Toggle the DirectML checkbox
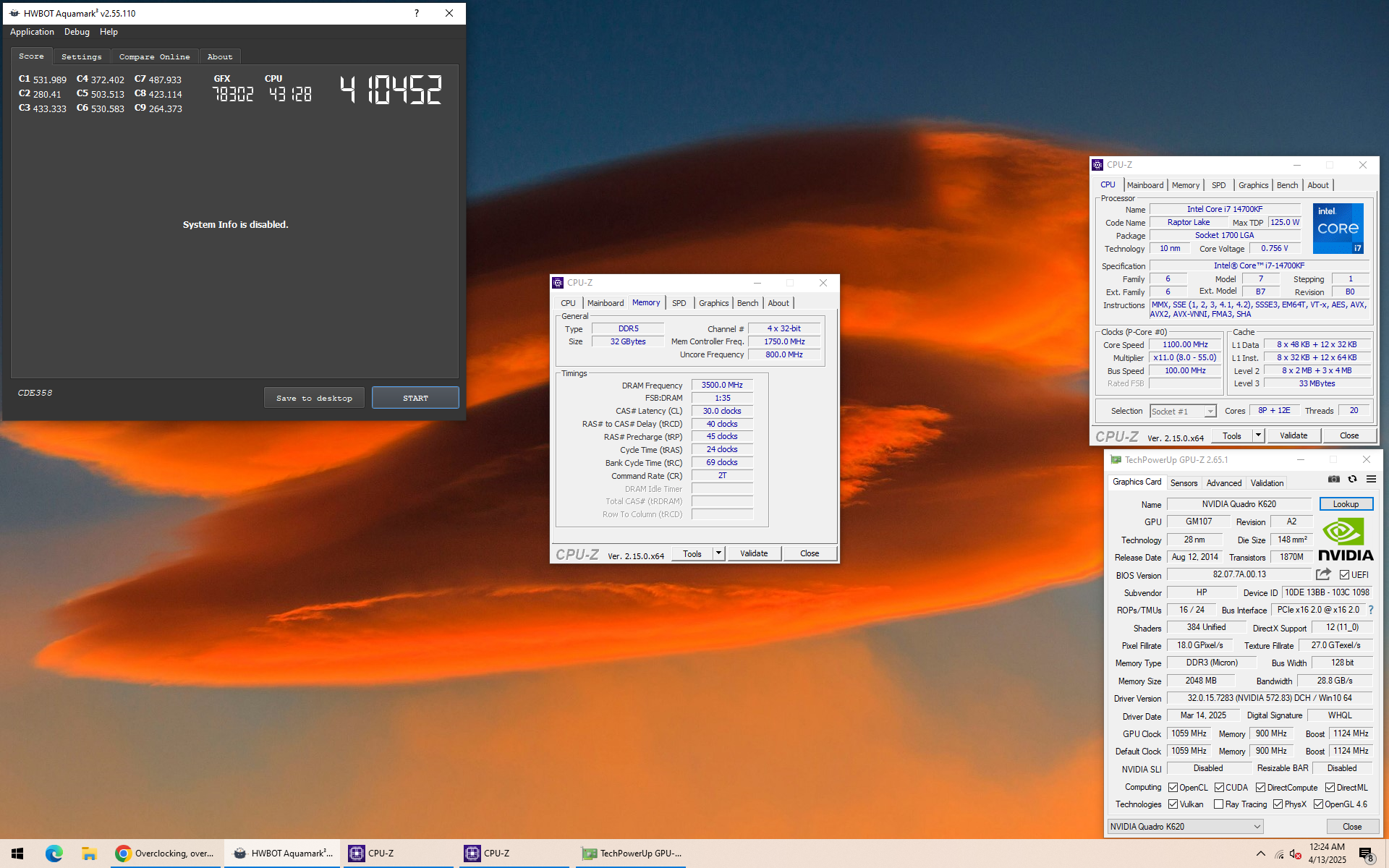The image size is (1389, 868). click(x=1330, y=788)
